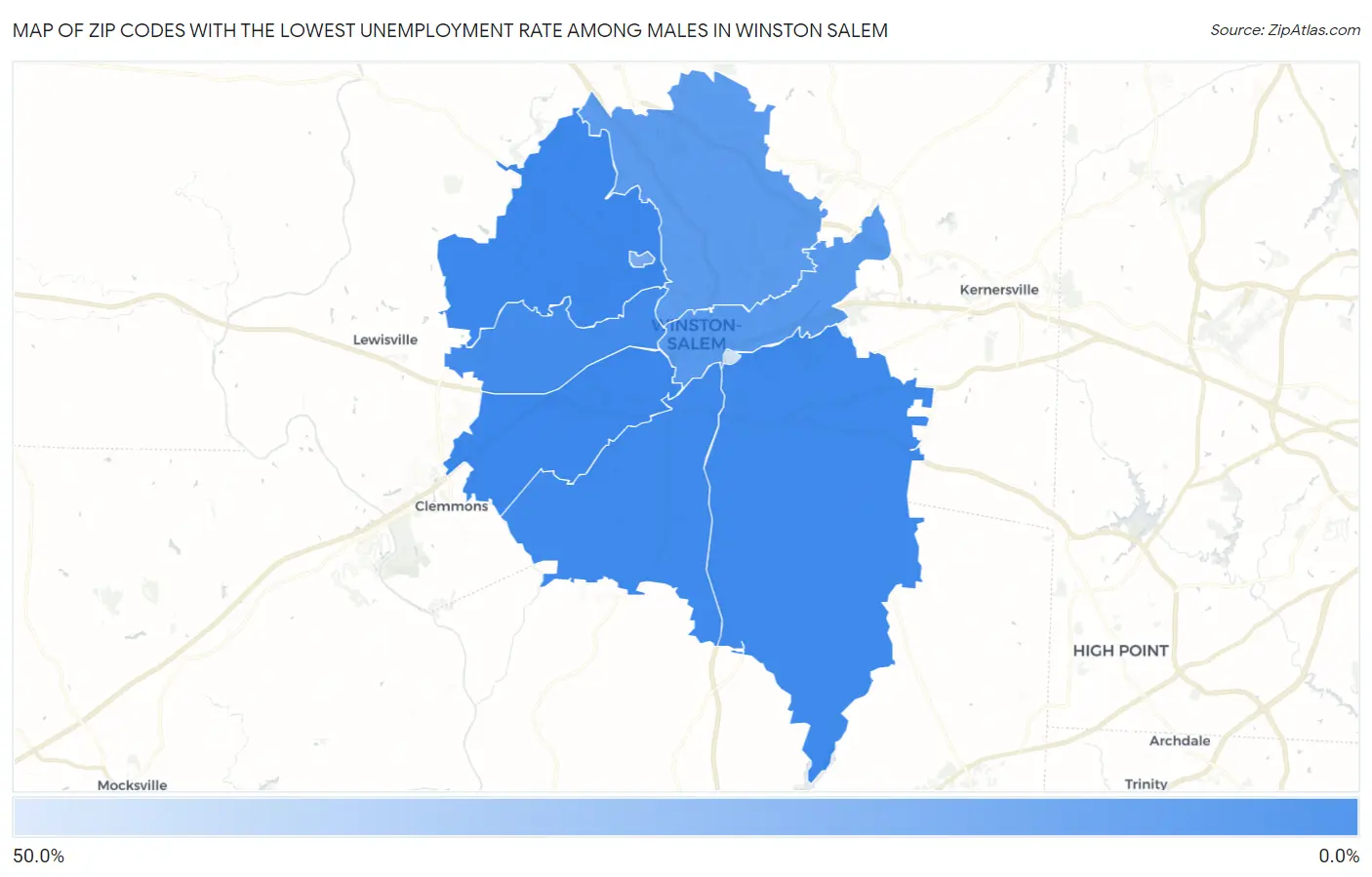Click the Lewisville town label
The width and height of the screenshot is (1372, 877).
(384, 339)
